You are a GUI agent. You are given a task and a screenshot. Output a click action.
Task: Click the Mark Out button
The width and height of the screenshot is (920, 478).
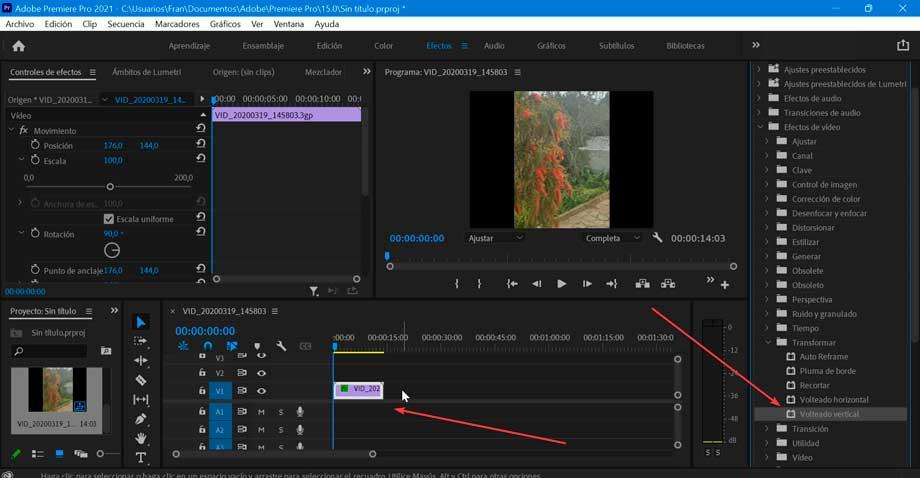click(x=479, y=284)
